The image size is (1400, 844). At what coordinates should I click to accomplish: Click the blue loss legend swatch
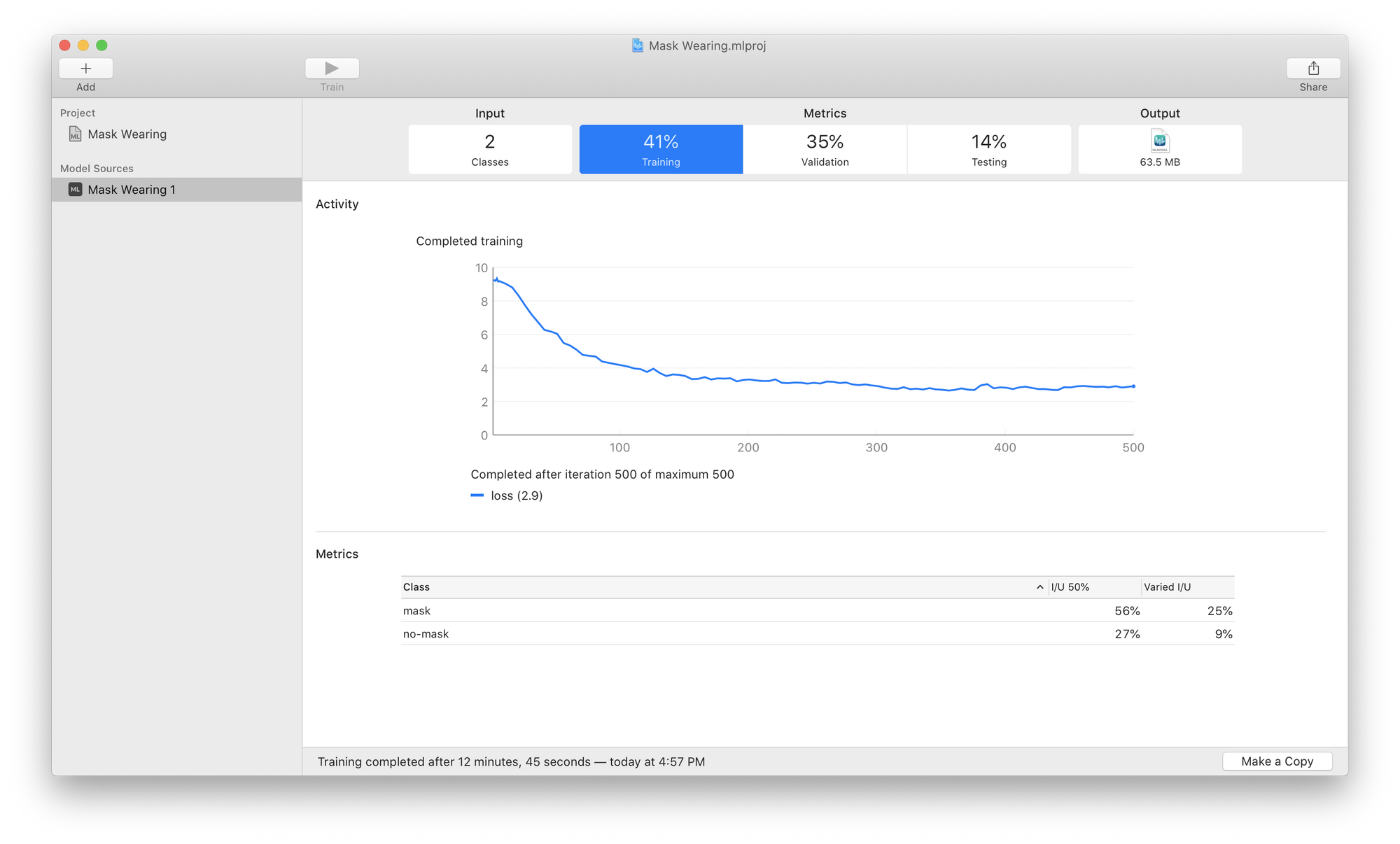[x=477, y=495]
